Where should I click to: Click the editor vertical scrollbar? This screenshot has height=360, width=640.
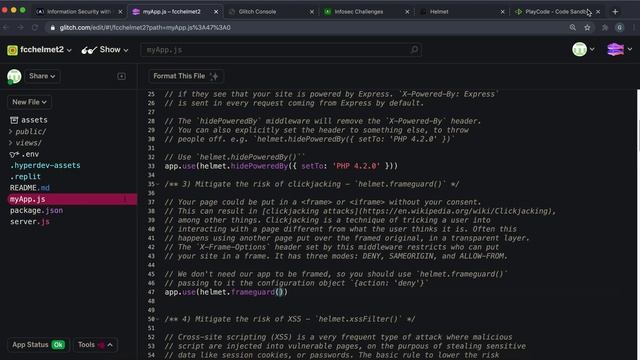tap(638, 120)
